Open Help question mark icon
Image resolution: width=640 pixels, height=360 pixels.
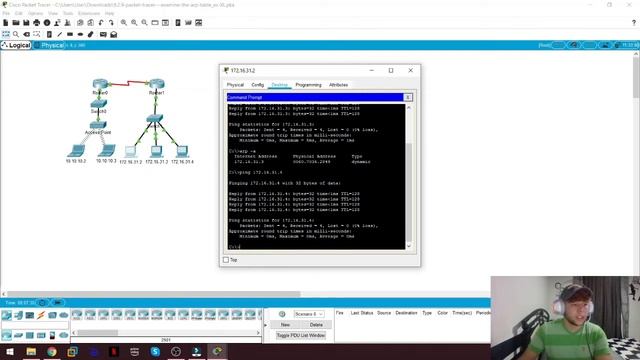pos(634,23)
